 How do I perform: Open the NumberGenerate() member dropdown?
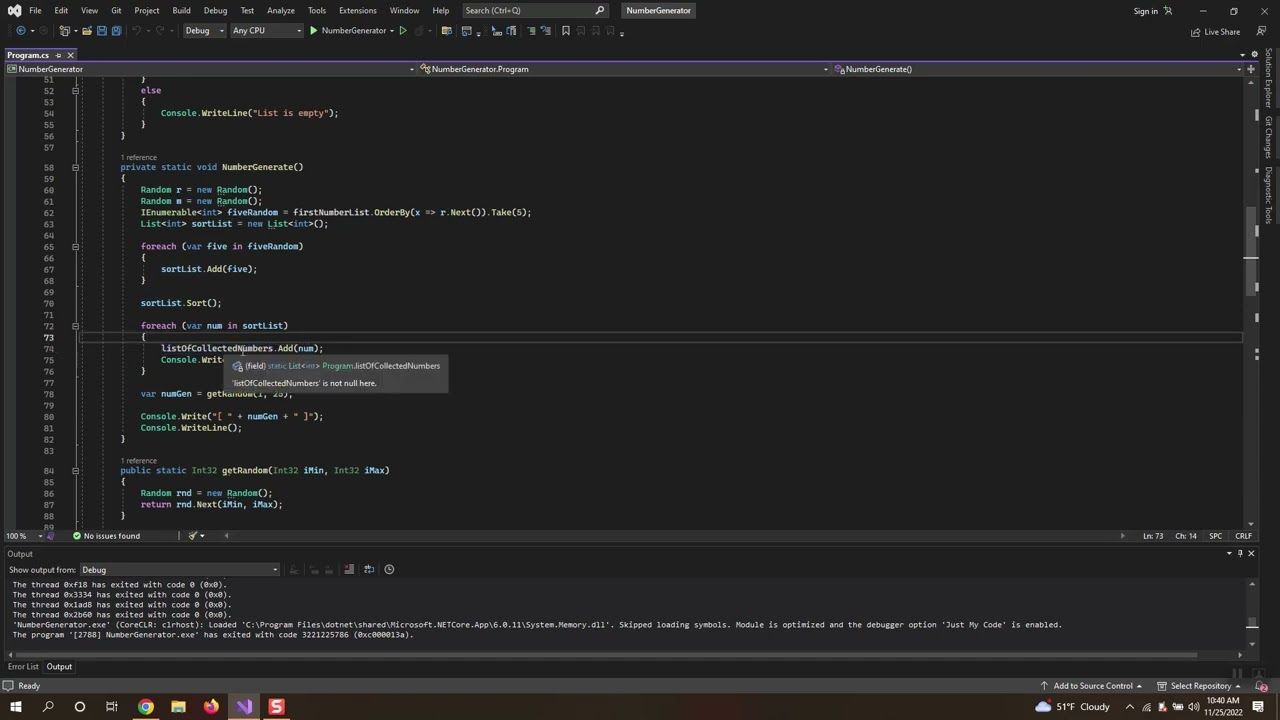1038,69
